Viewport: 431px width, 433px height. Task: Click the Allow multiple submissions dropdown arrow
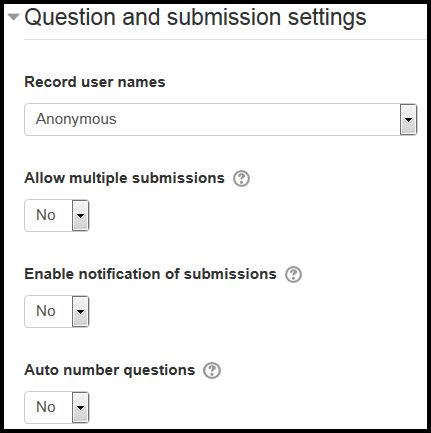pyautogui.click(x=80, y=215)
